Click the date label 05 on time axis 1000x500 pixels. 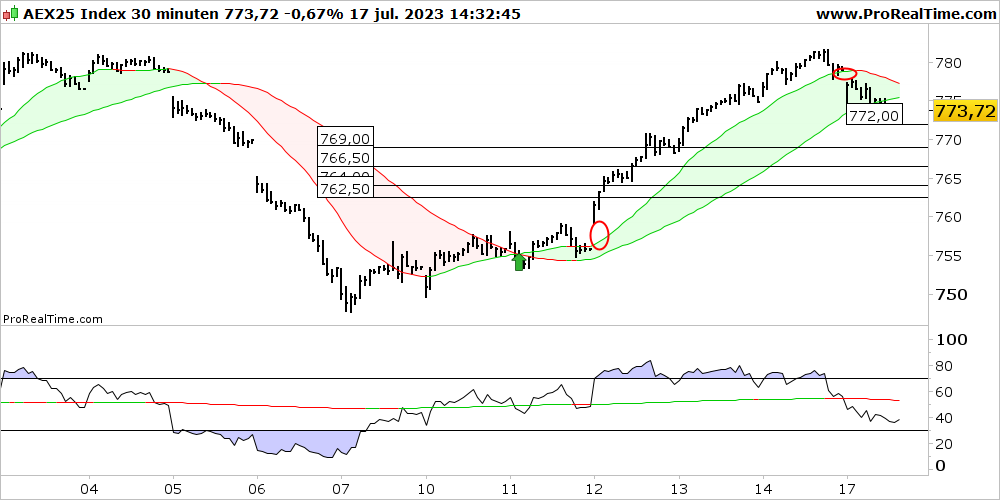(x=173, y=488)
